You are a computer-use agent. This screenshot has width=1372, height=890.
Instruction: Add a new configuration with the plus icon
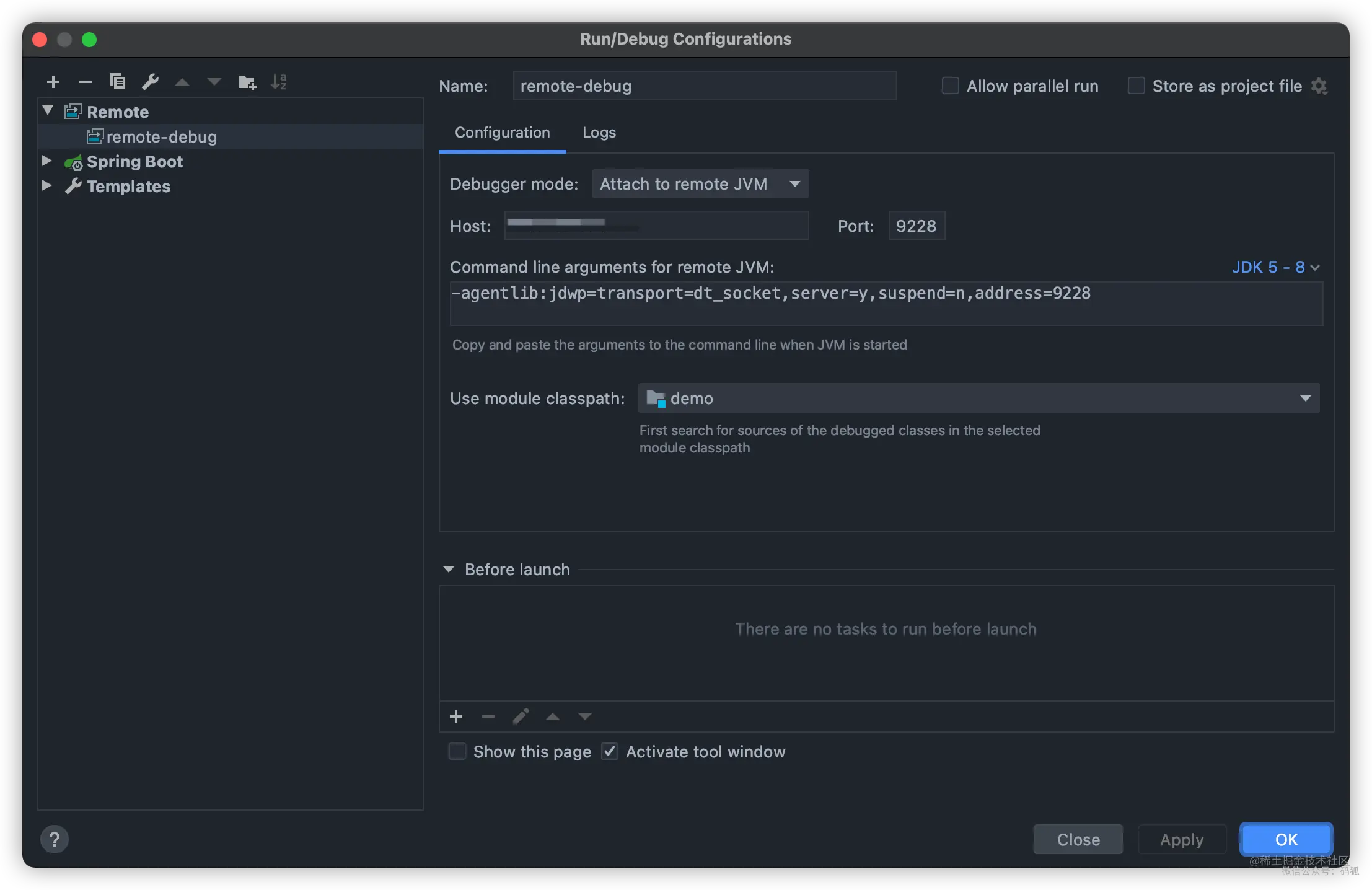[x=53, y=82]
